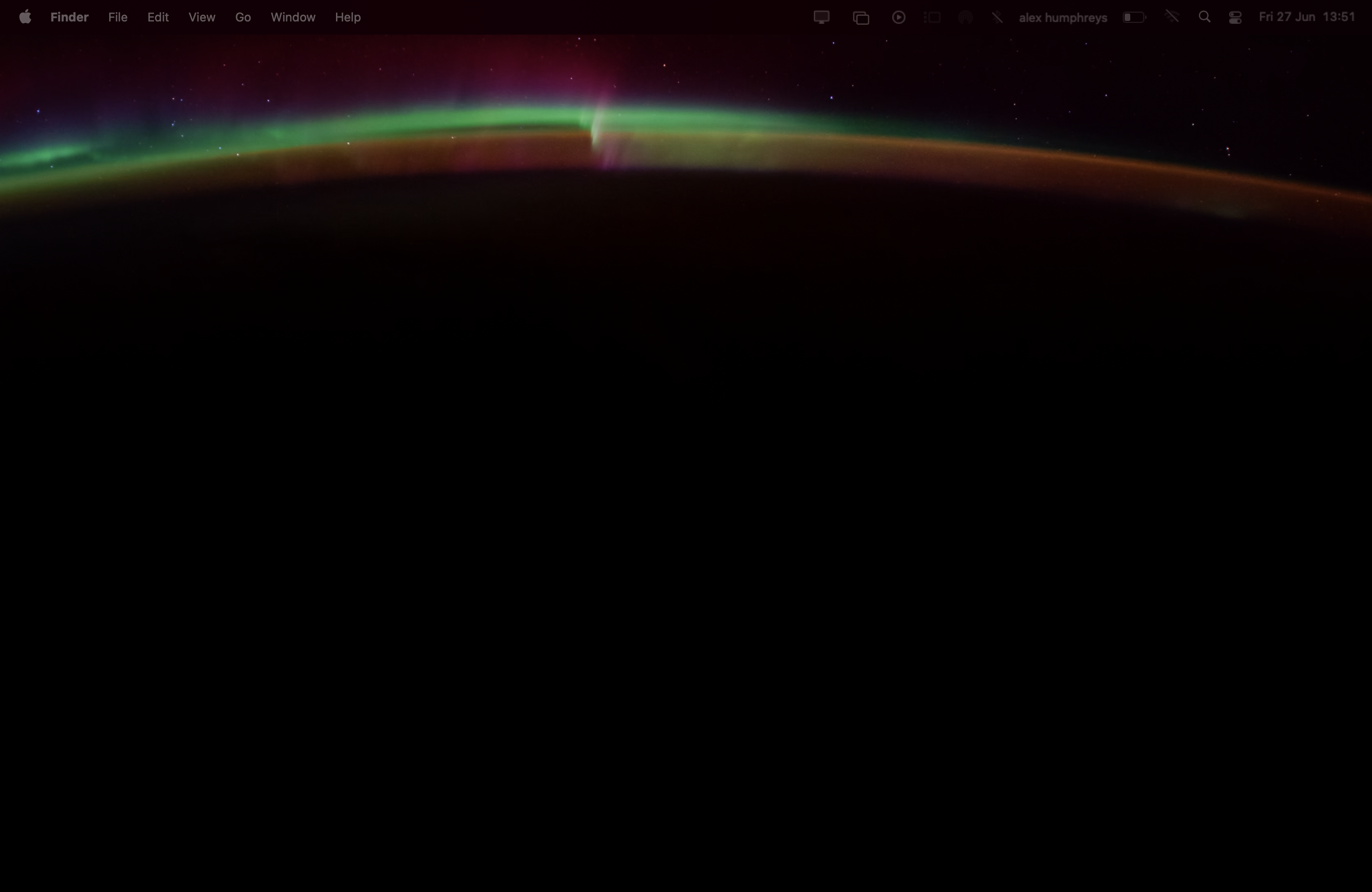Click the display monitor menu bar icon
Image resolution: width=1372 pixels, height=892 pixels.
coord(821,17)
